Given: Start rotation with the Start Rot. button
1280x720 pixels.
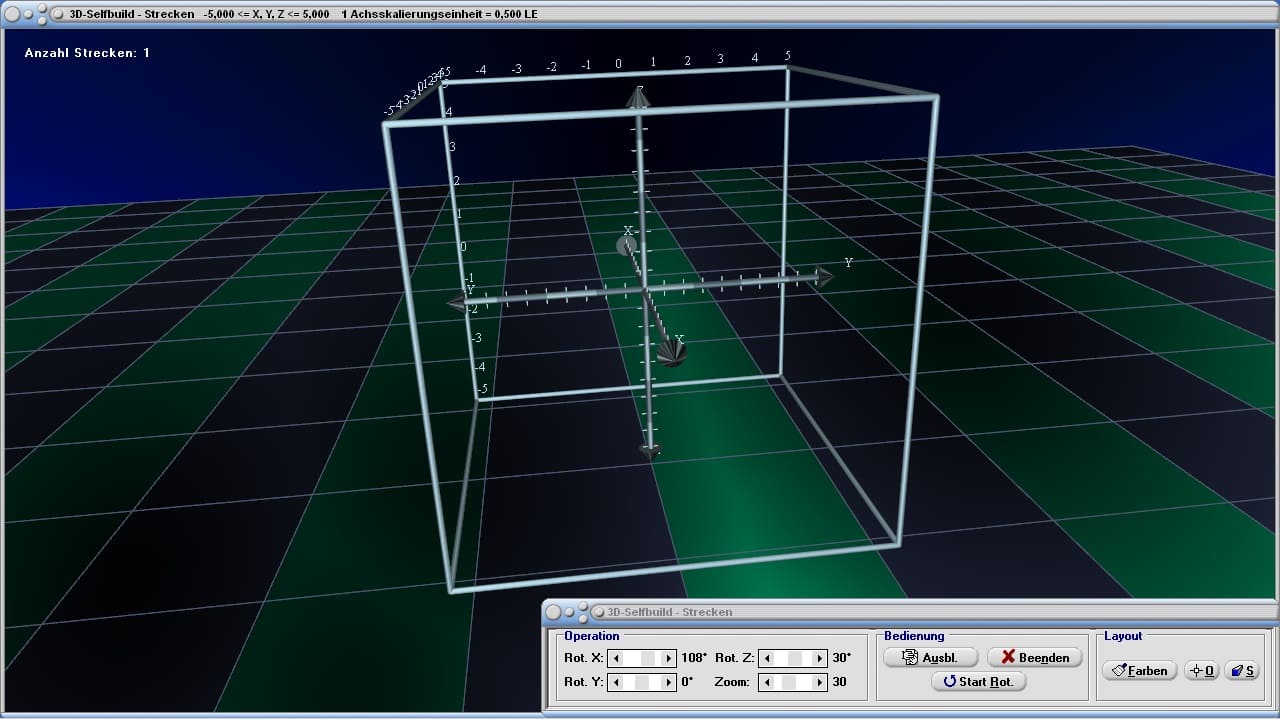Looking at the screenshot, I should coord(978,681).
